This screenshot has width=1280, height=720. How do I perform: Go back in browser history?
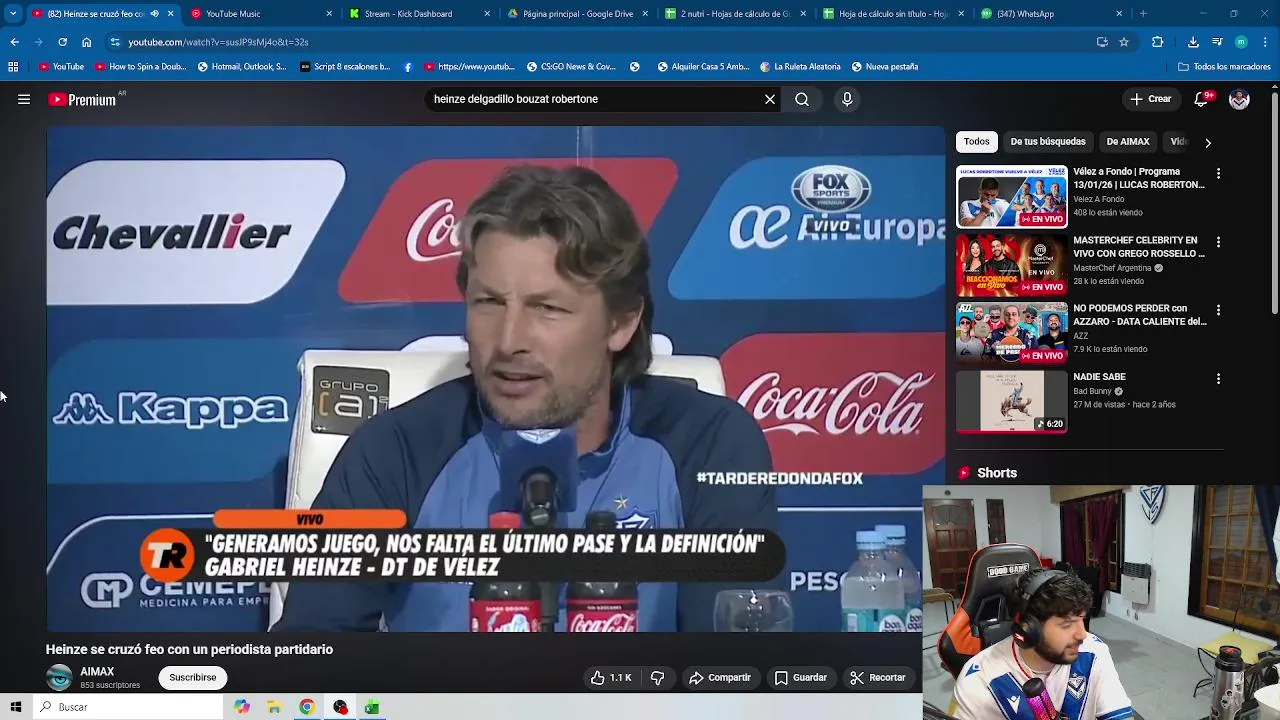(x=15, y=42)
